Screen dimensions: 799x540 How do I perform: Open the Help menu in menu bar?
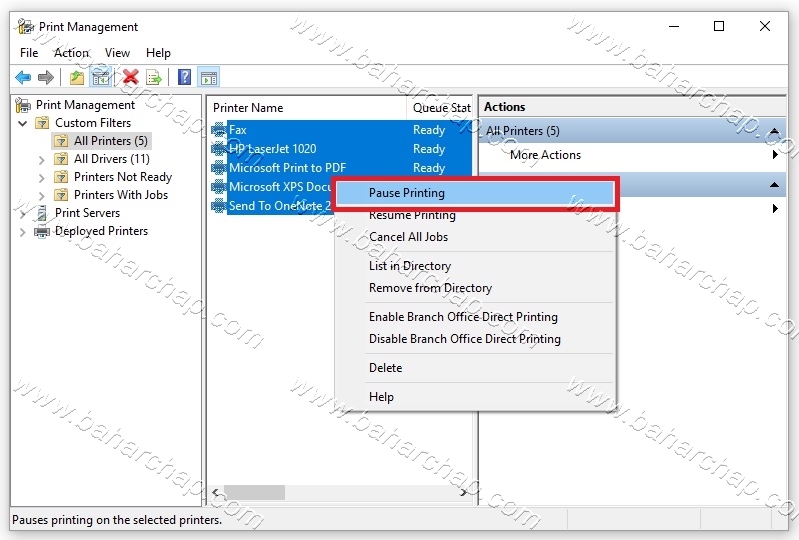pyautogui.click(x=158, y=52)
